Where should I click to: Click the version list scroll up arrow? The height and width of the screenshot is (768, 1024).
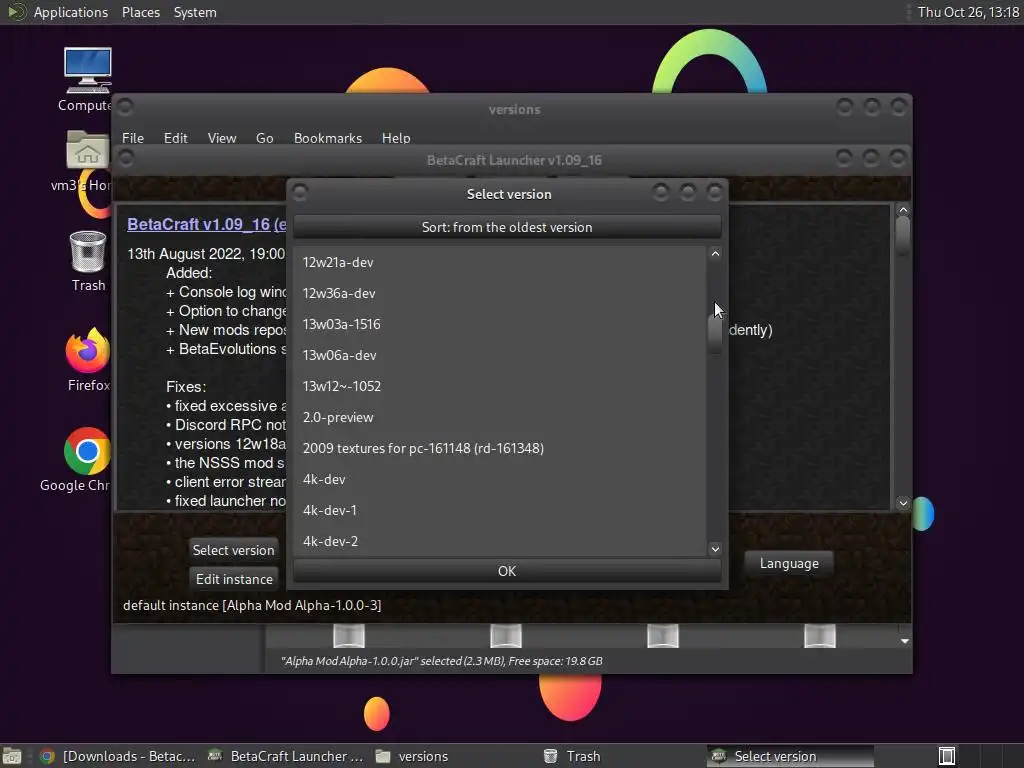coord(715,254)
